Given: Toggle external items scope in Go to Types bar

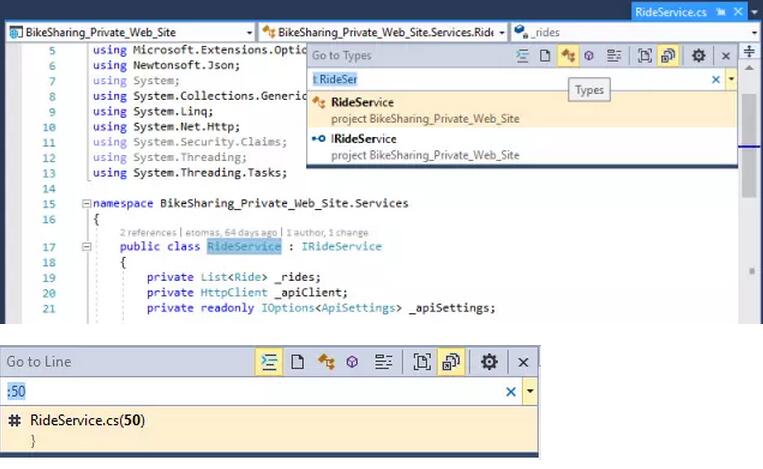Looking at the screenshot, I should click(x=668, y=56).
